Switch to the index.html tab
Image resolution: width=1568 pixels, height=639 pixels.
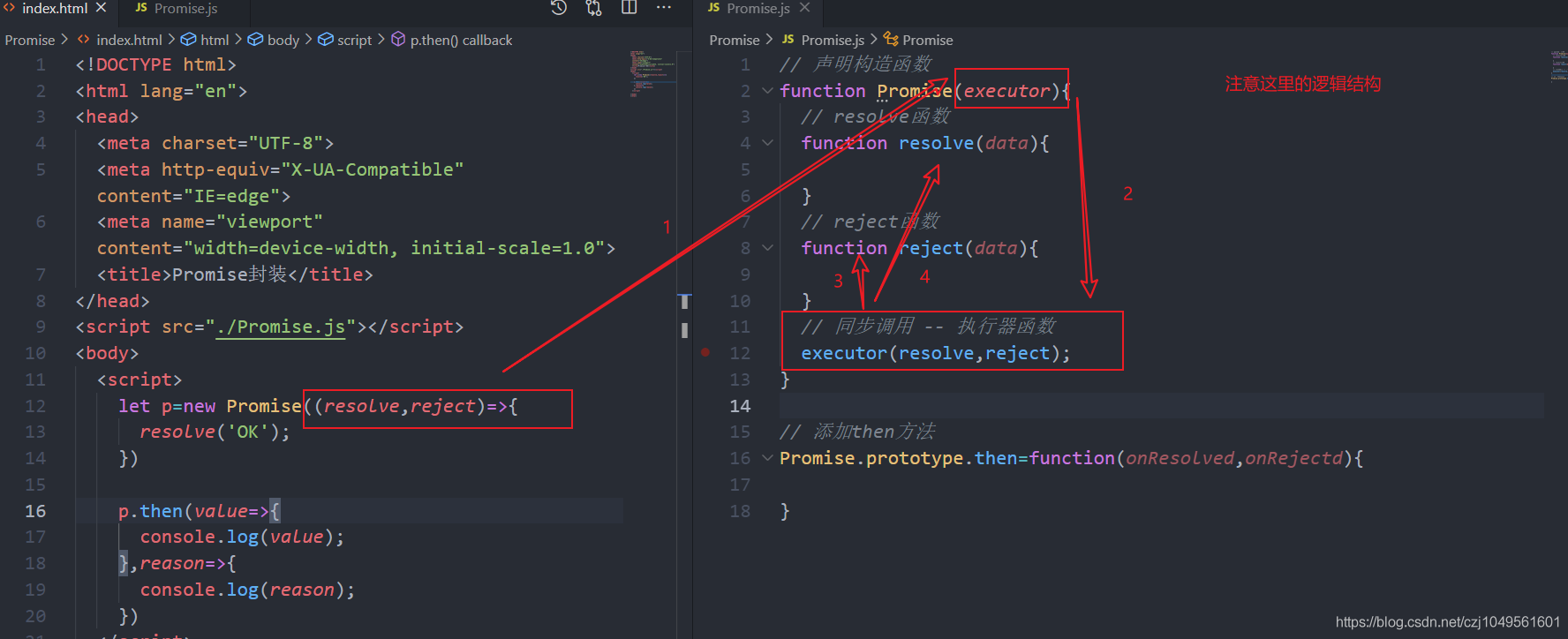[54, 8]
